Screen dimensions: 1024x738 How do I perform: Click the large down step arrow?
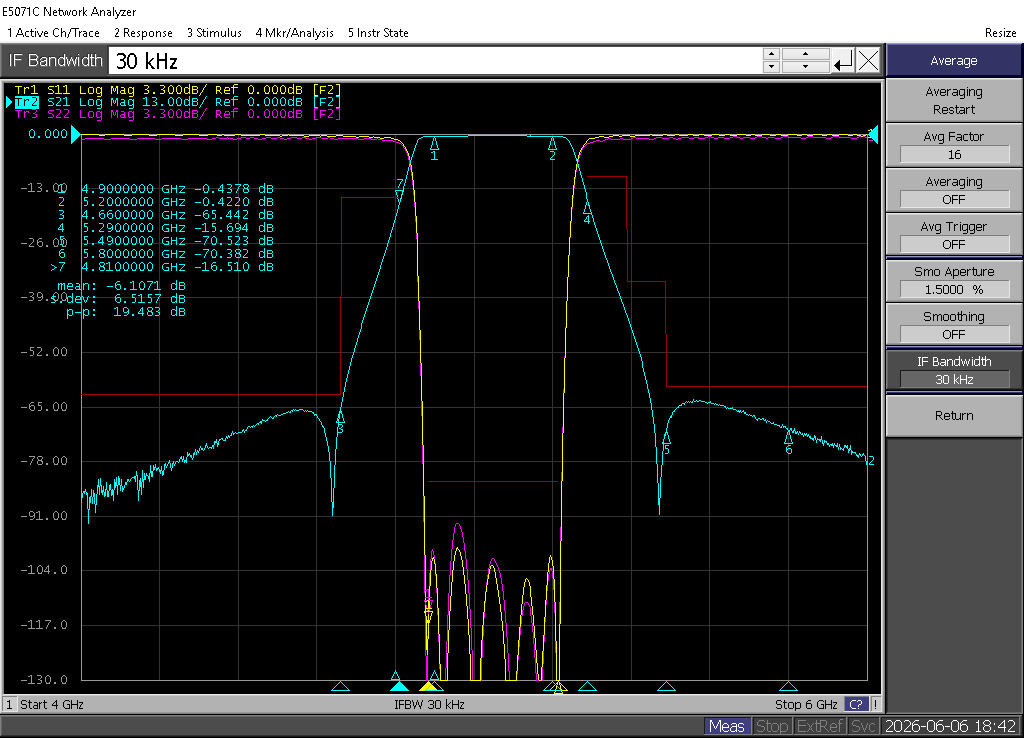[x=805, y=67]
